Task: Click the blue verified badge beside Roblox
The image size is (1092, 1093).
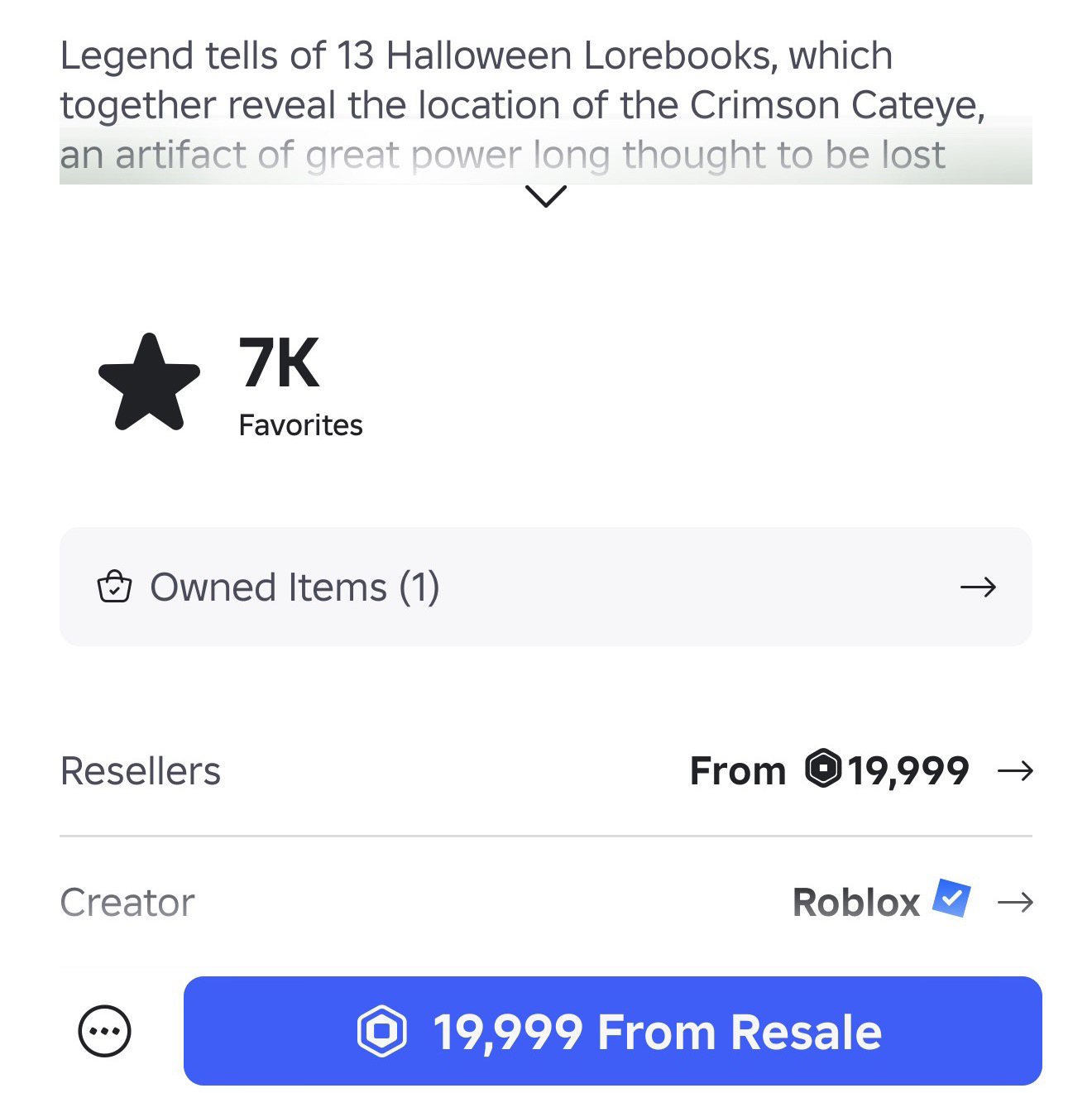Action: (951, 899)
